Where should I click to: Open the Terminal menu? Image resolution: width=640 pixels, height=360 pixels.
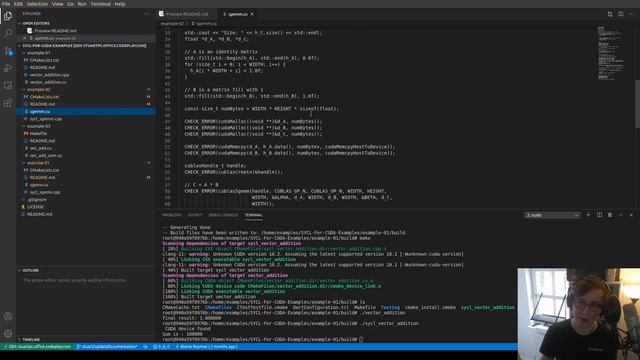pos(100,4)
